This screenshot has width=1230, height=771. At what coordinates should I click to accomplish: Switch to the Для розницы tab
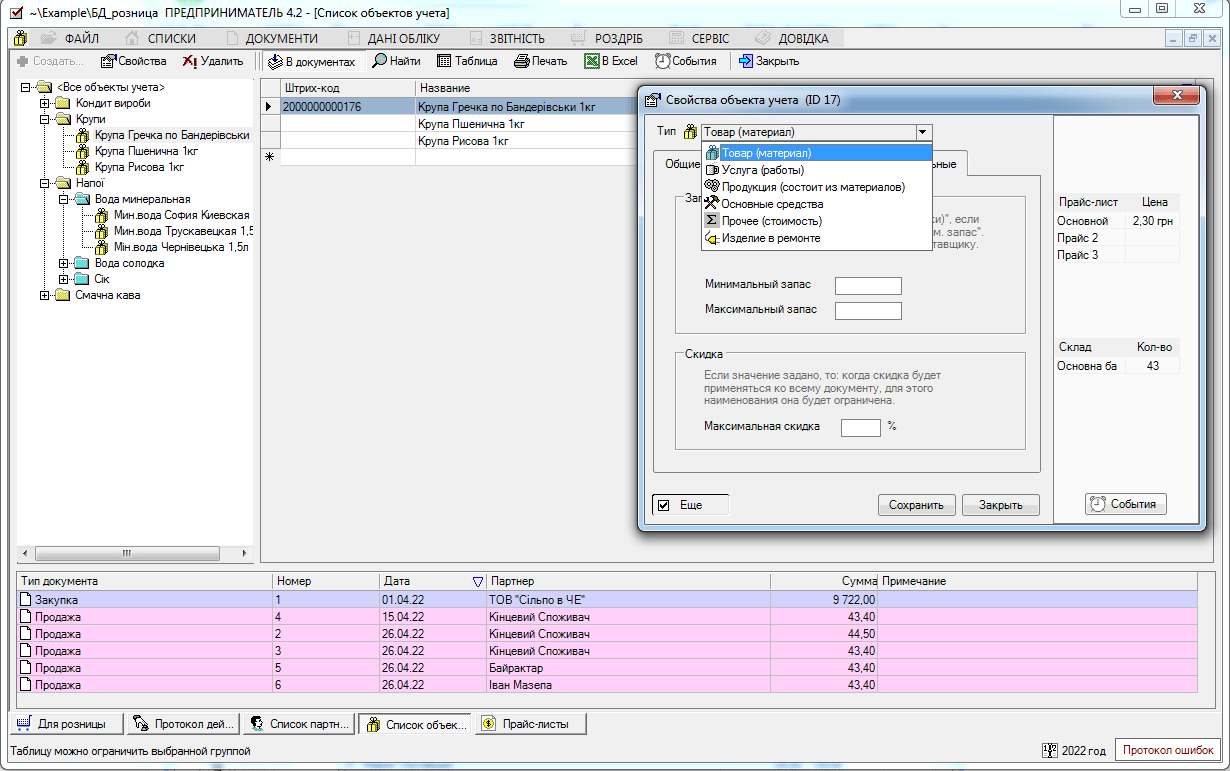click(66, 724)
